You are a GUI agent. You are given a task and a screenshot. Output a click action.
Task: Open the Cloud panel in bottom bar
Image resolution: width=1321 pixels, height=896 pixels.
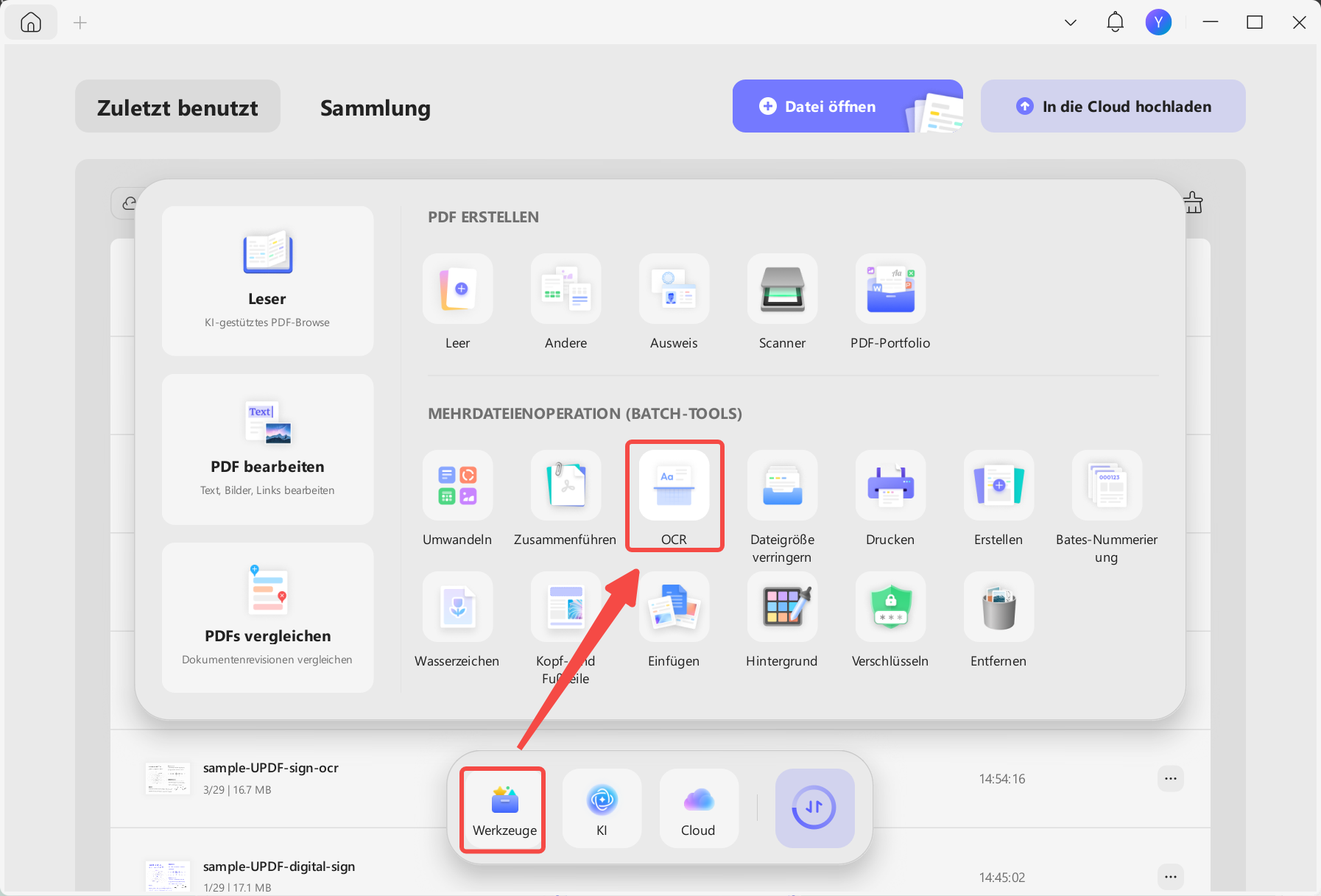pyautogui.click(x=698, y=809)
